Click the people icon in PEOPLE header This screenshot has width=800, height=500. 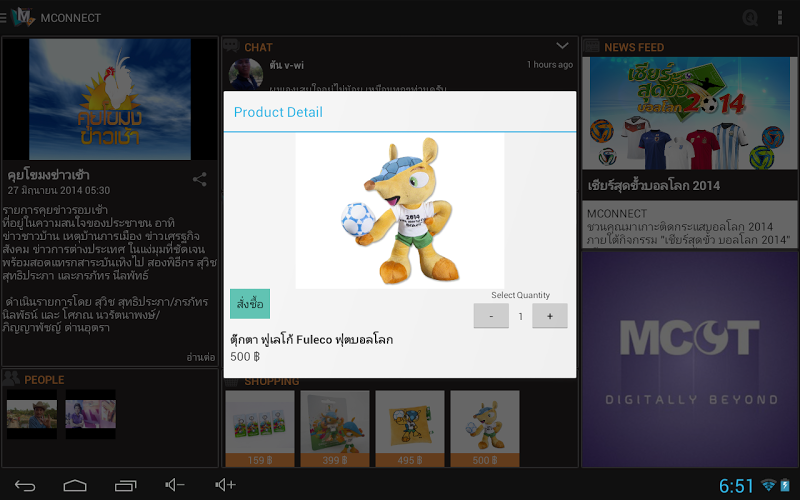[x=11, y=378]
